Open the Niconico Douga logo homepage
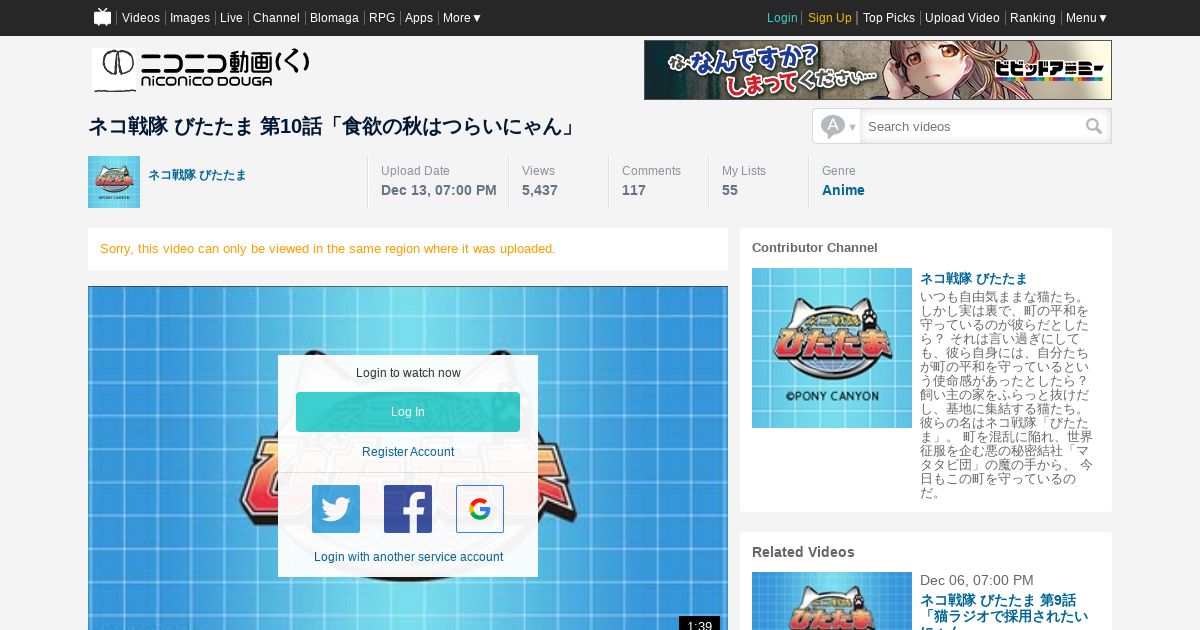This screenshot has height=630, width=1200. click(201, 69)
